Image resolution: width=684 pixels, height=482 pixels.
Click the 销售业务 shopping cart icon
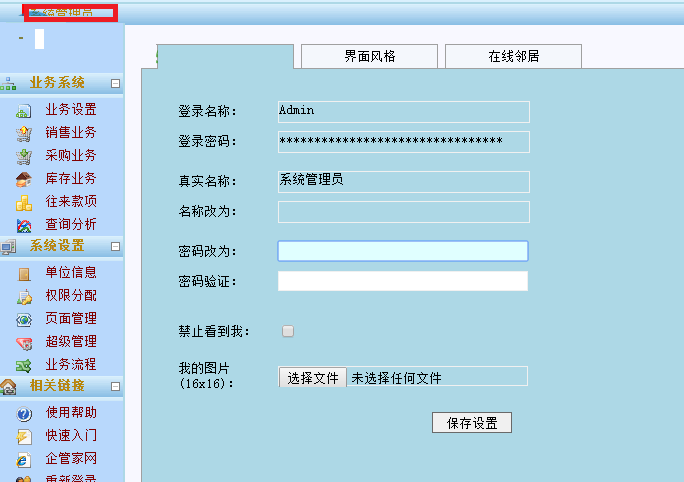(x=24, y=133)
